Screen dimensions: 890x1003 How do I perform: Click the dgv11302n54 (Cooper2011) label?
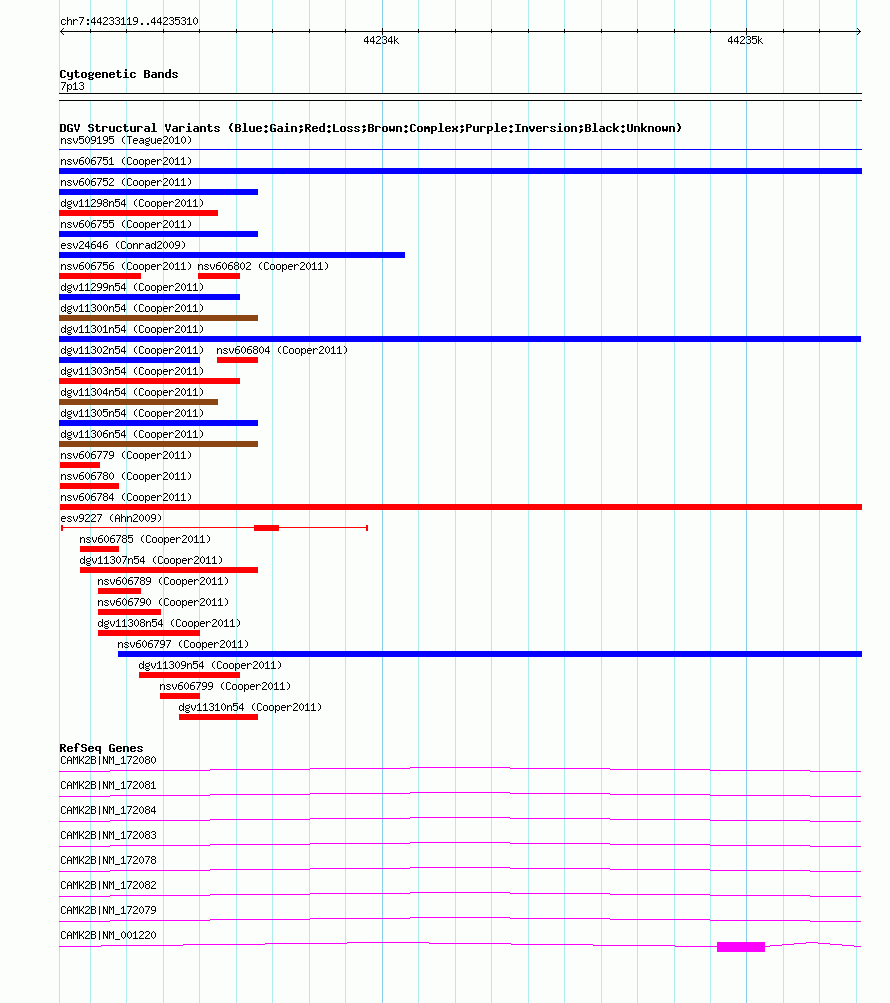pos(132,351)
